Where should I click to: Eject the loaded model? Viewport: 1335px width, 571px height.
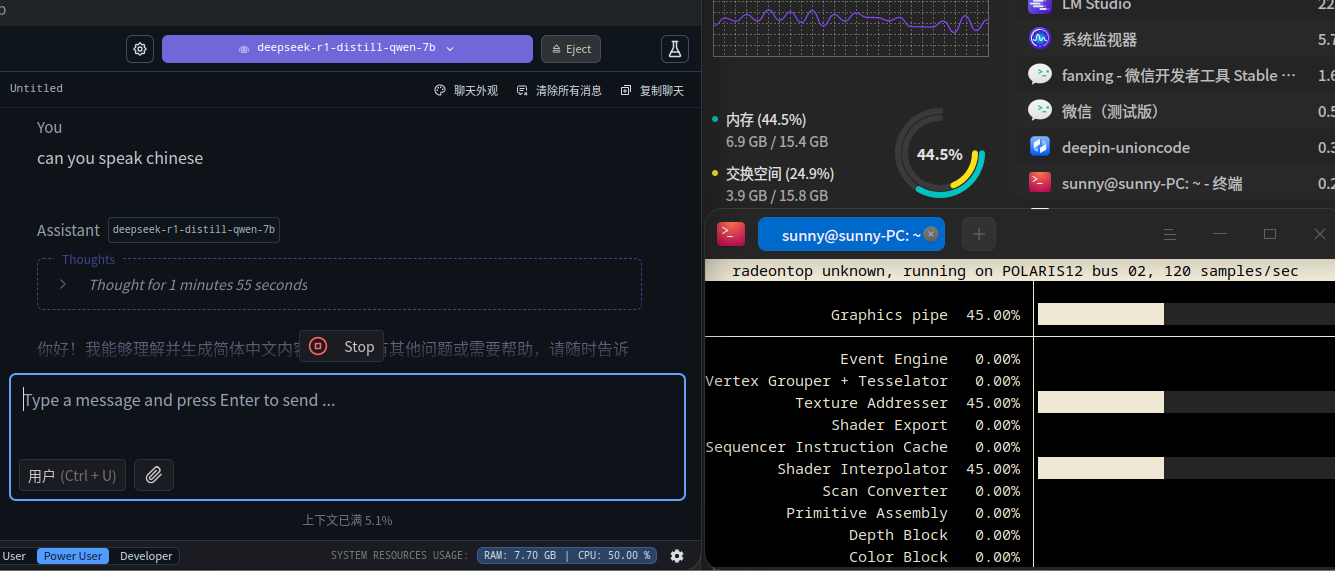click(571, 49)
